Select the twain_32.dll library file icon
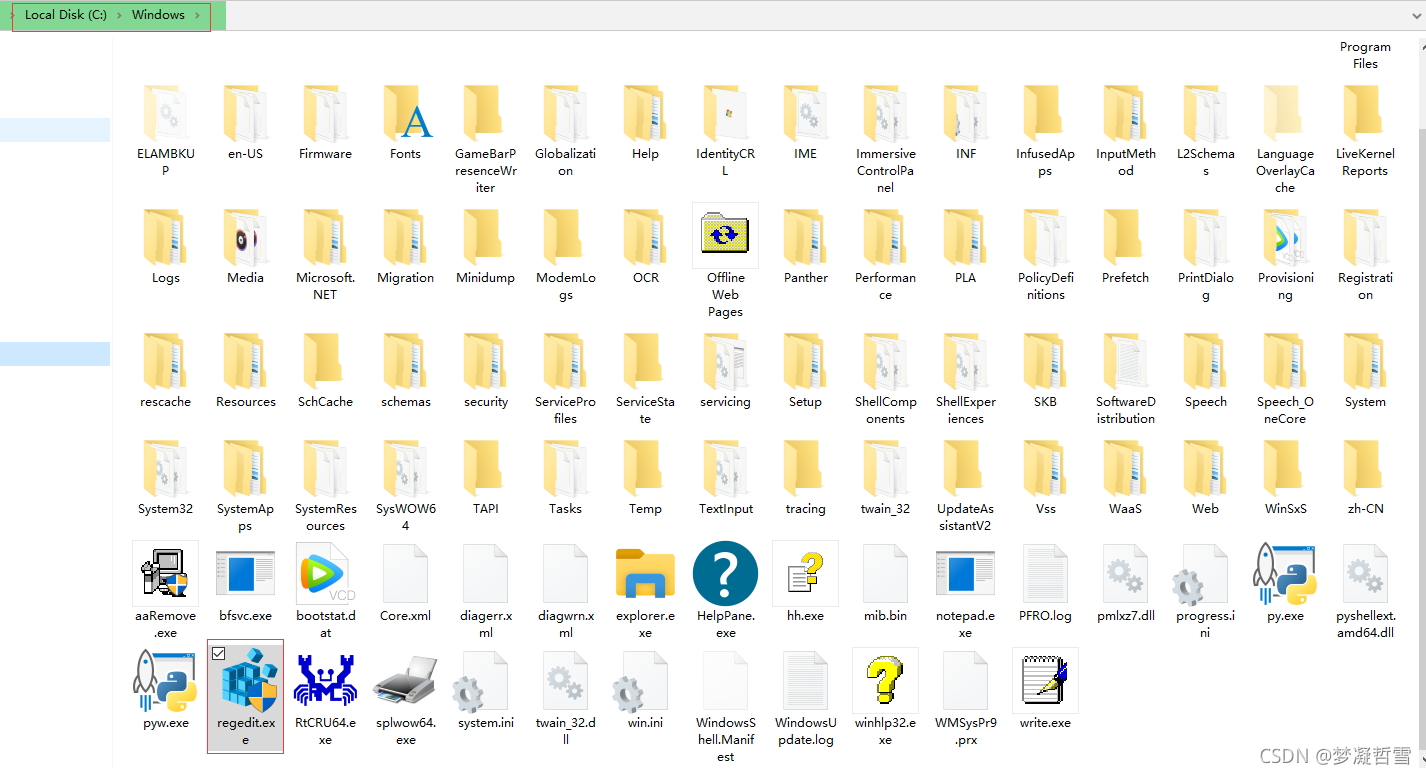 [x=565, y=681]
